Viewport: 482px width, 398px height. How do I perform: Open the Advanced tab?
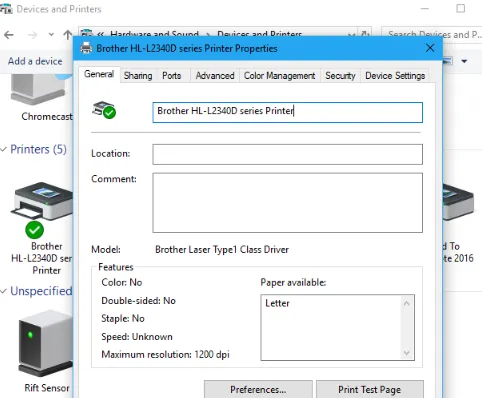point(215,76)
